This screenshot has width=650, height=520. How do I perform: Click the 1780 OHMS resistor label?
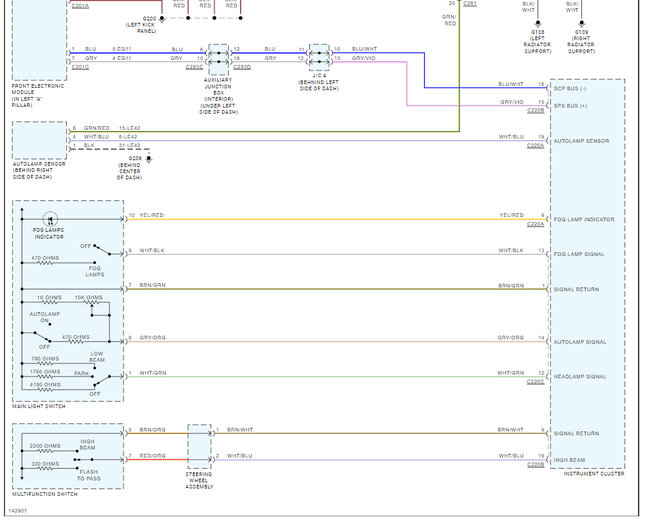click(45, 372)
